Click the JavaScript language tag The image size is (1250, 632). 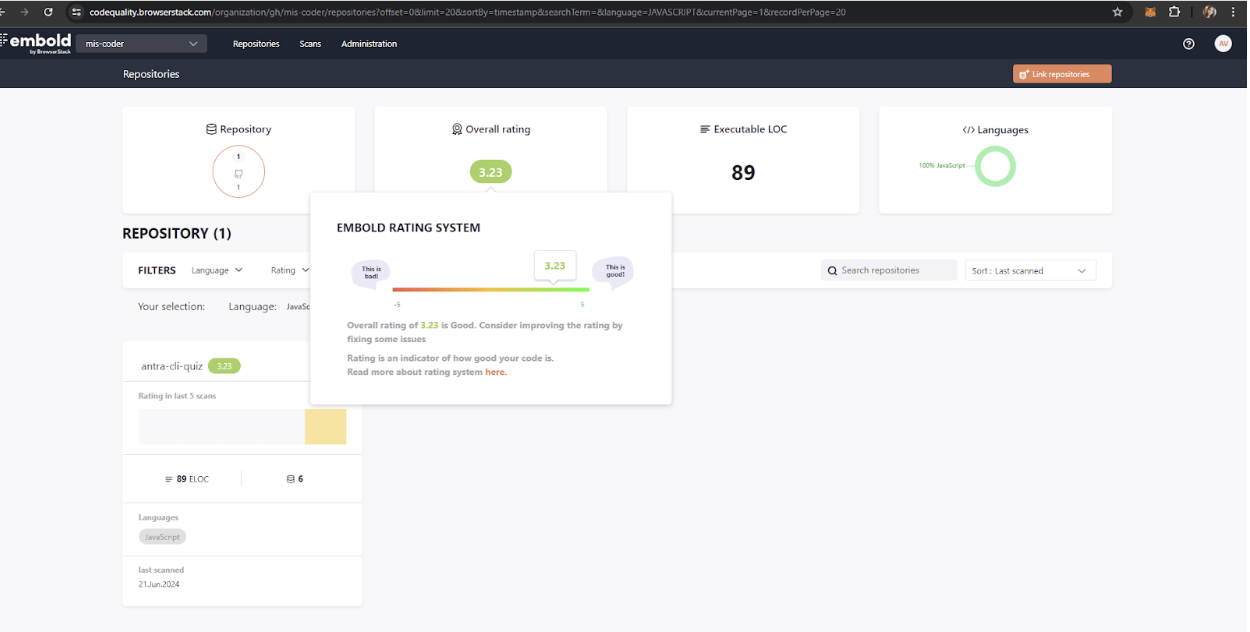(x=162, y=537)
